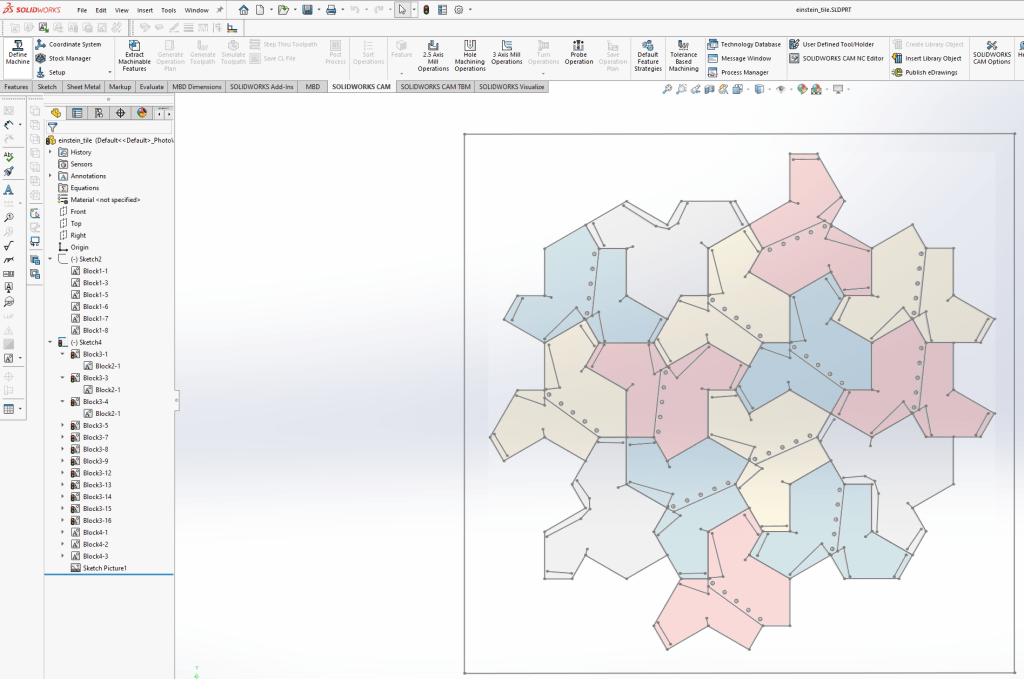Open 2.5 Axis Mill Operations

433,56
